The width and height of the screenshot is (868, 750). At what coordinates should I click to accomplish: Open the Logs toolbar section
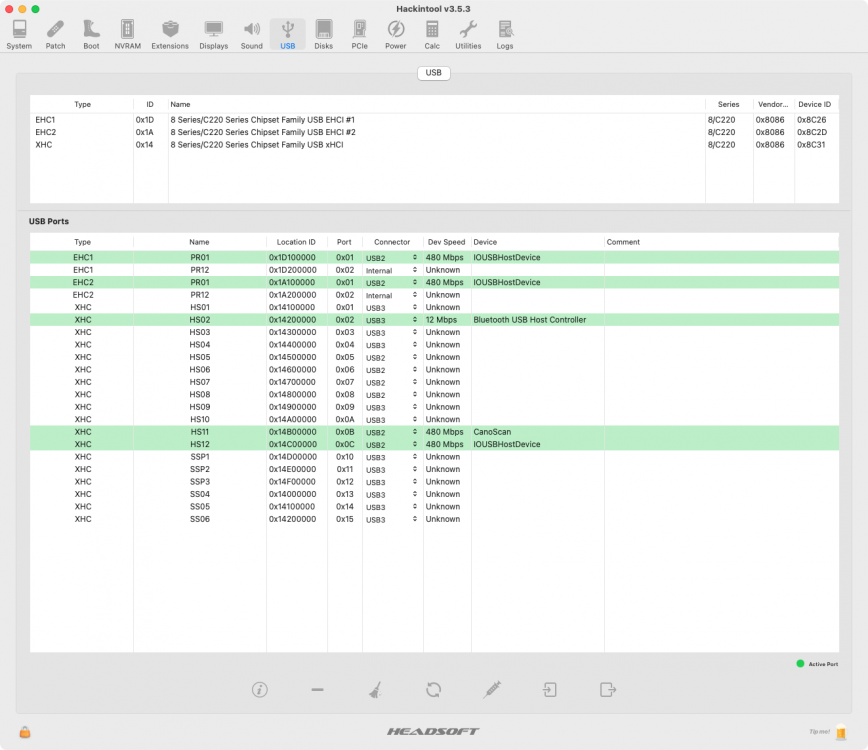click(505, 35)
